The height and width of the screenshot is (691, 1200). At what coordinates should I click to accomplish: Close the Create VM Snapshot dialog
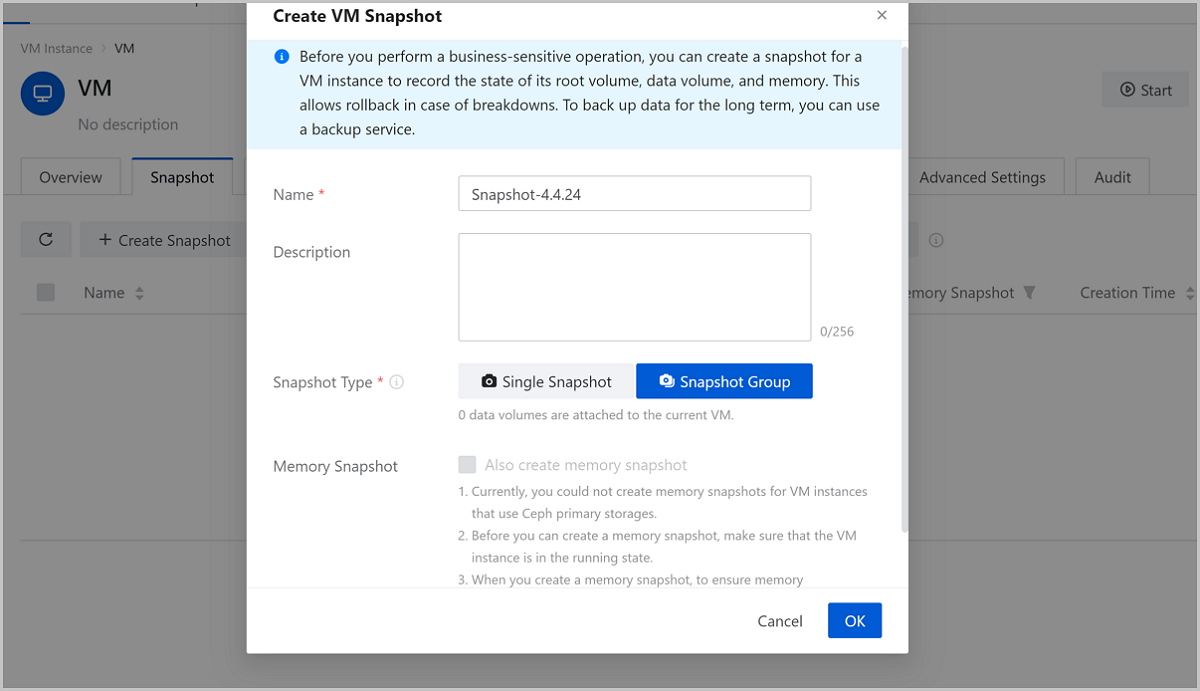point(881,15)
